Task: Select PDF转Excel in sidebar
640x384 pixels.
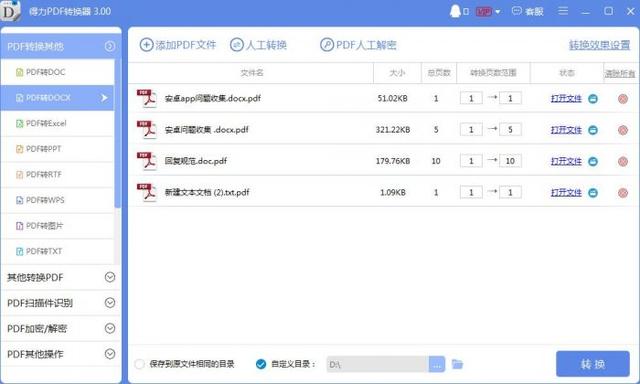Action: click(58, 123)
